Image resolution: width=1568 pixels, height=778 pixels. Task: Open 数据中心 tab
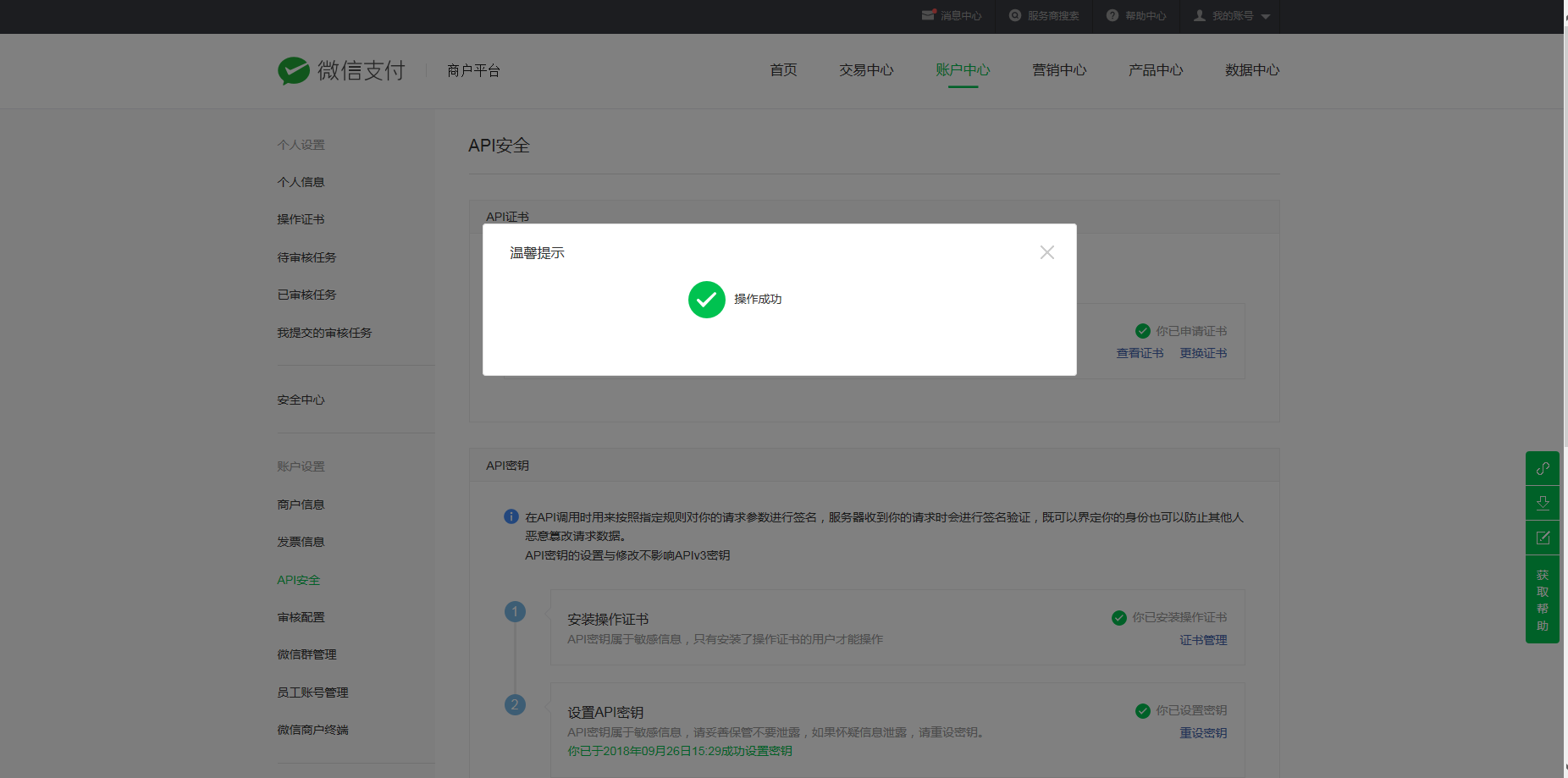[1252, 70]
